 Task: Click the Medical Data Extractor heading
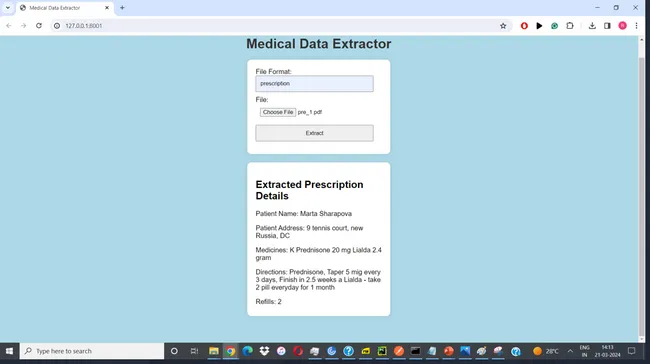click(x=318, y=44)
